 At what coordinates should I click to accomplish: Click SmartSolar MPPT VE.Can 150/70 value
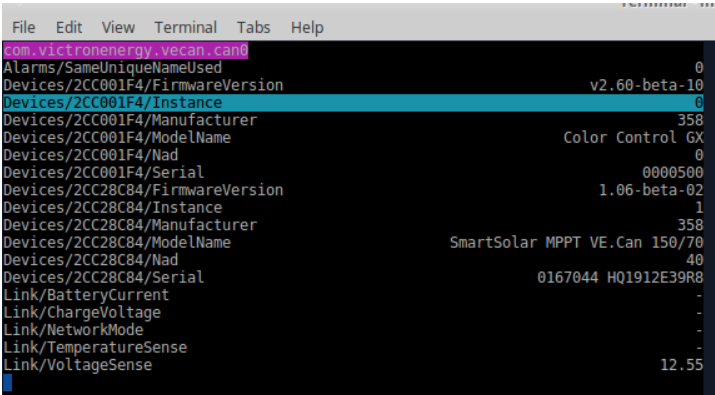coord(576,243)
